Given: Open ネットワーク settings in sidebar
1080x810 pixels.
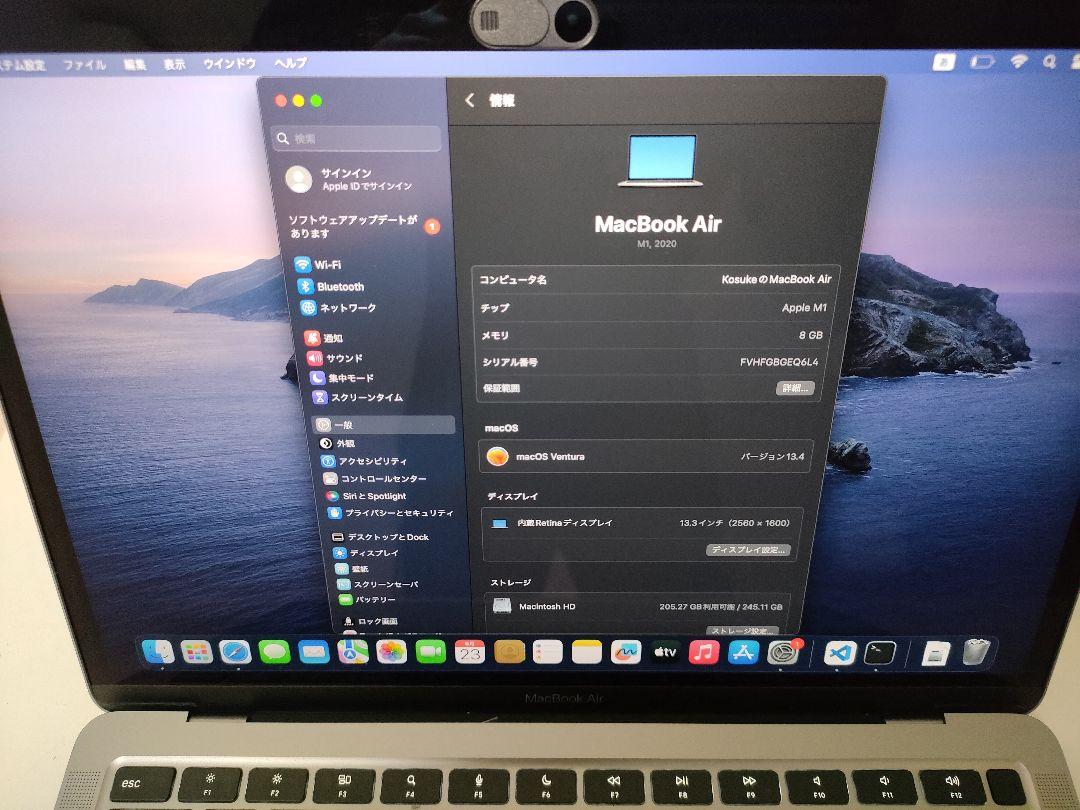Looking at the screenshot, I should tap(338, 308).
